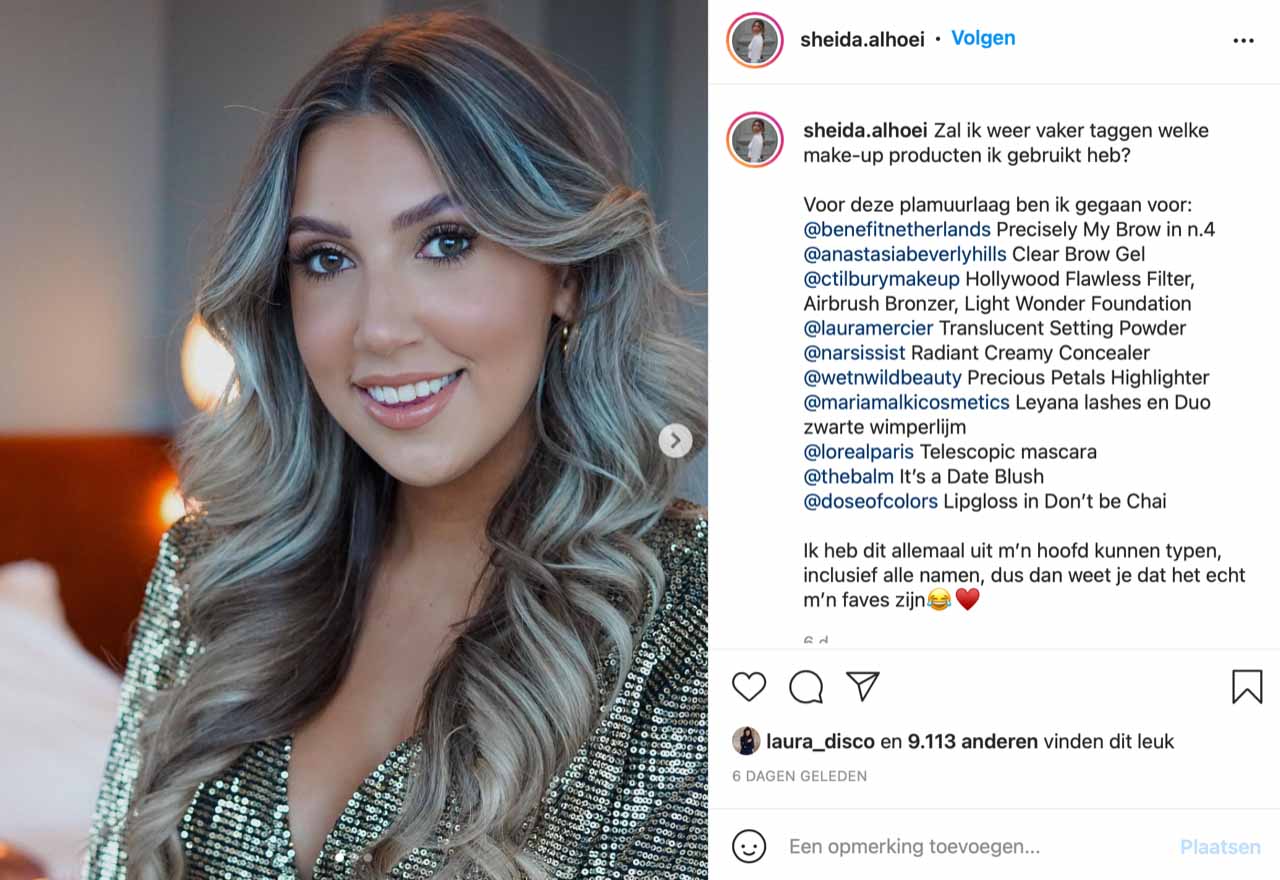The image size is (1280, 880).
Task: Open profile avatar beside the caption
Action: click(755, 139)
